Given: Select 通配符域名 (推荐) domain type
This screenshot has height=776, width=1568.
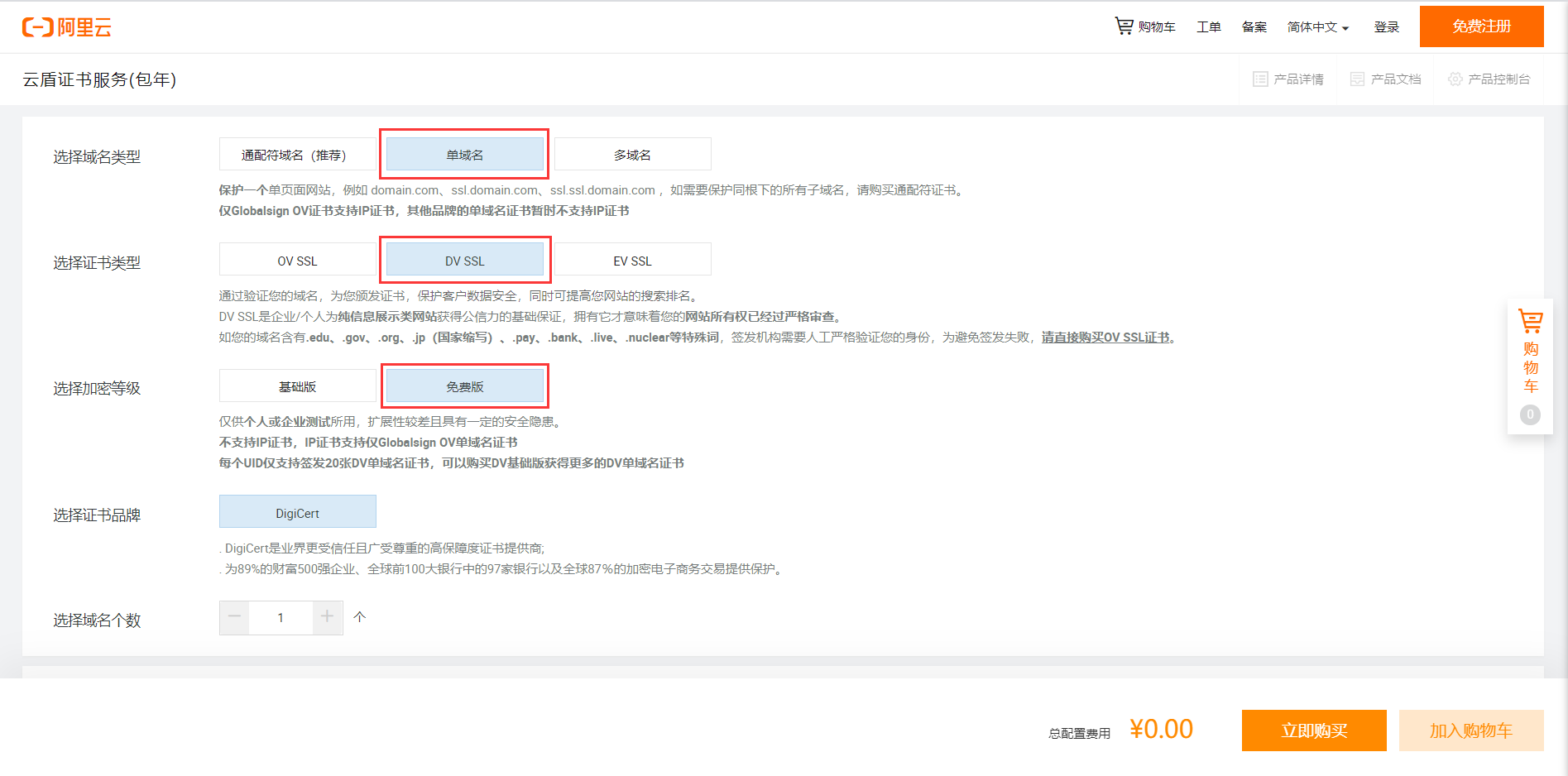Looking at the screenshot, I should 298,155.
